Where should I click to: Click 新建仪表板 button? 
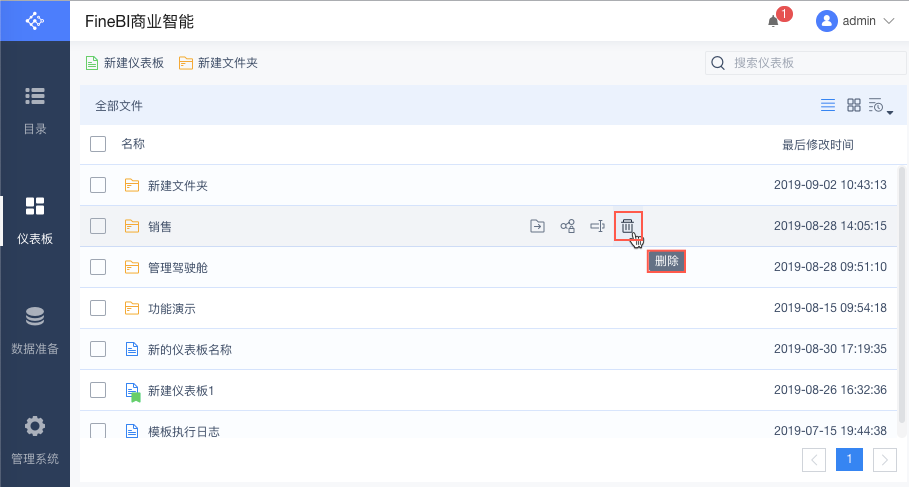tap(125, 63)
